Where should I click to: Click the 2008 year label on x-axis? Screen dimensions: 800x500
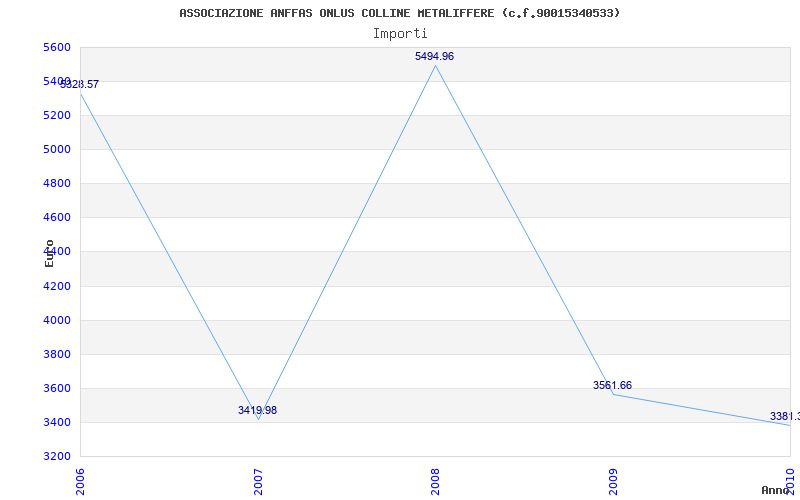(435, 482)
